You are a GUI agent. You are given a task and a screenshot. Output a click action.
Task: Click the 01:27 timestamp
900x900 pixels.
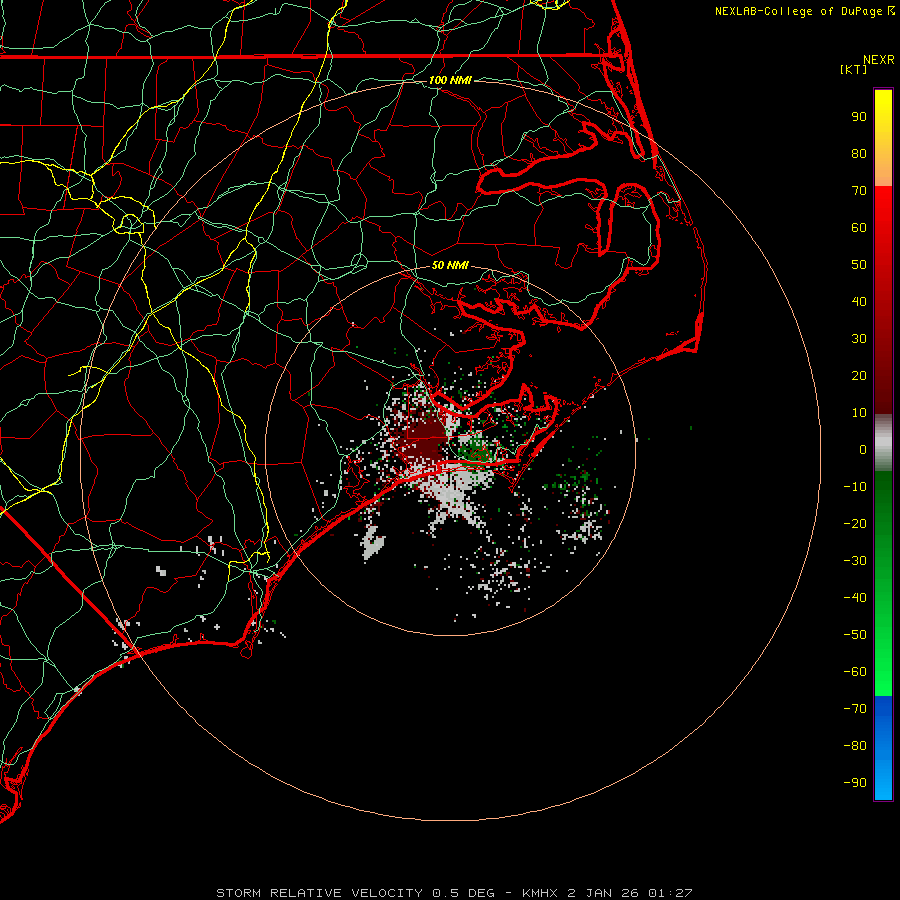pos(670,893)
